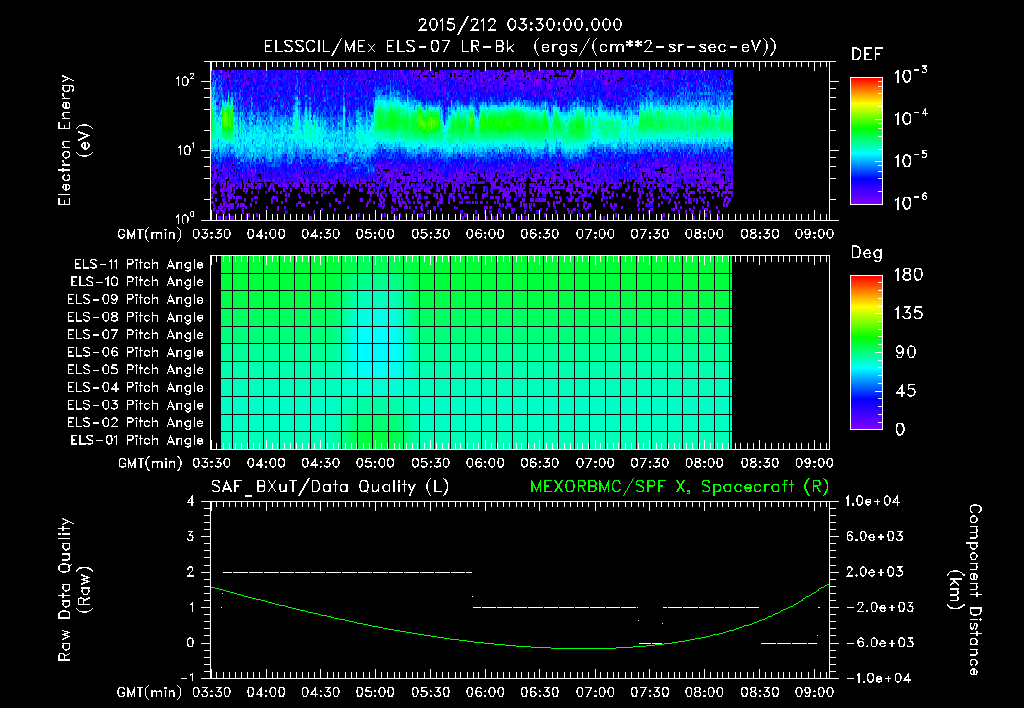Select the 'ELS-06 Pitch Angle' row label
This screenshot has height=708, width=1024.
(x=136, y=352)
